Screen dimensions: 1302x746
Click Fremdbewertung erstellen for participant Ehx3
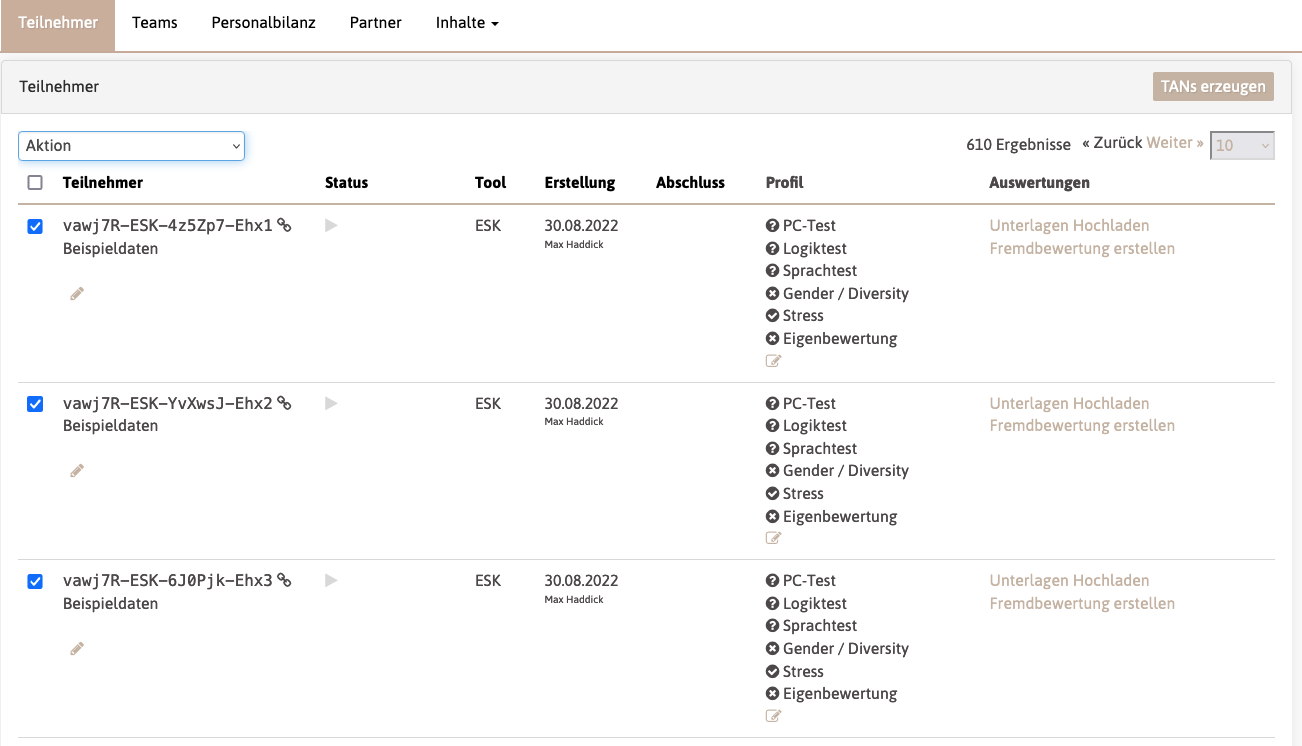point(1082,603)
